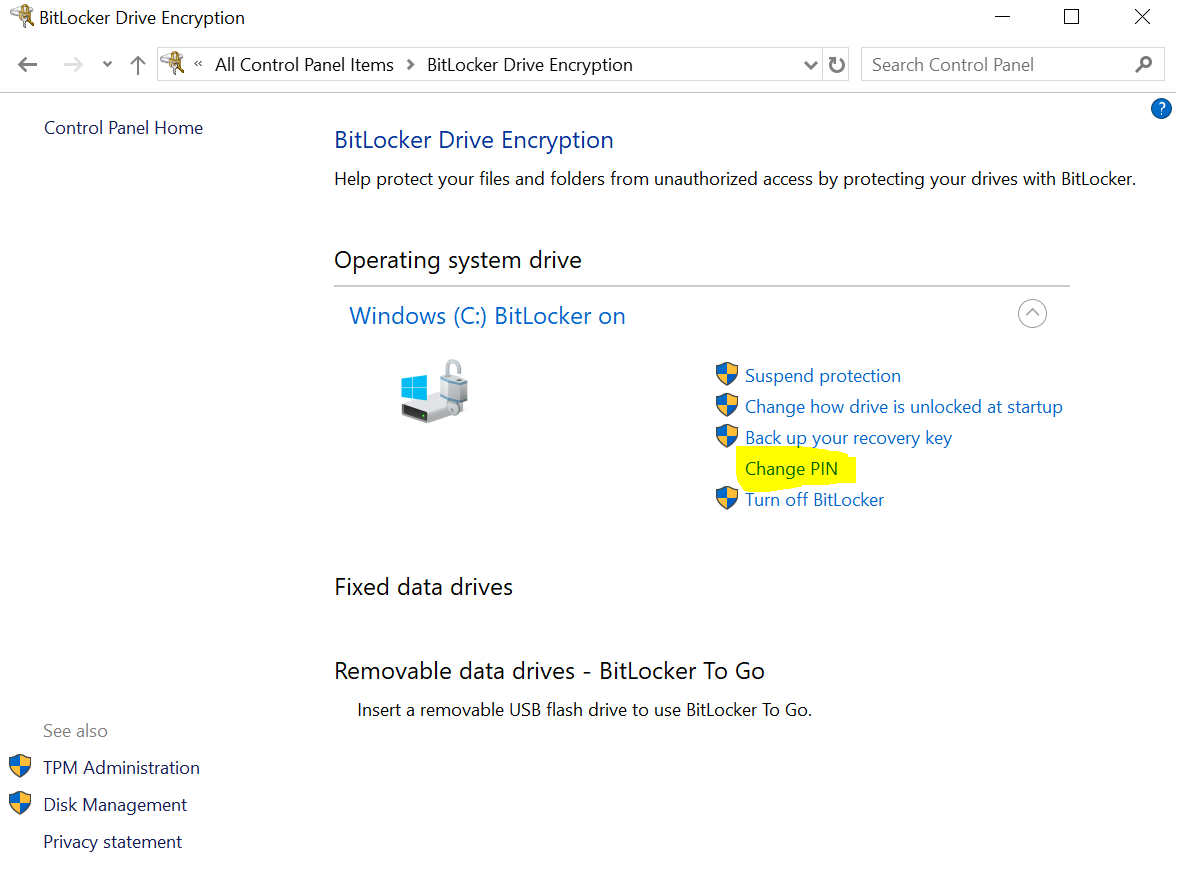Image resolution: width=1177 pixels, height=873 pixels.
Task: Focus the Search Control Panel field
Action: click(995, 65)
